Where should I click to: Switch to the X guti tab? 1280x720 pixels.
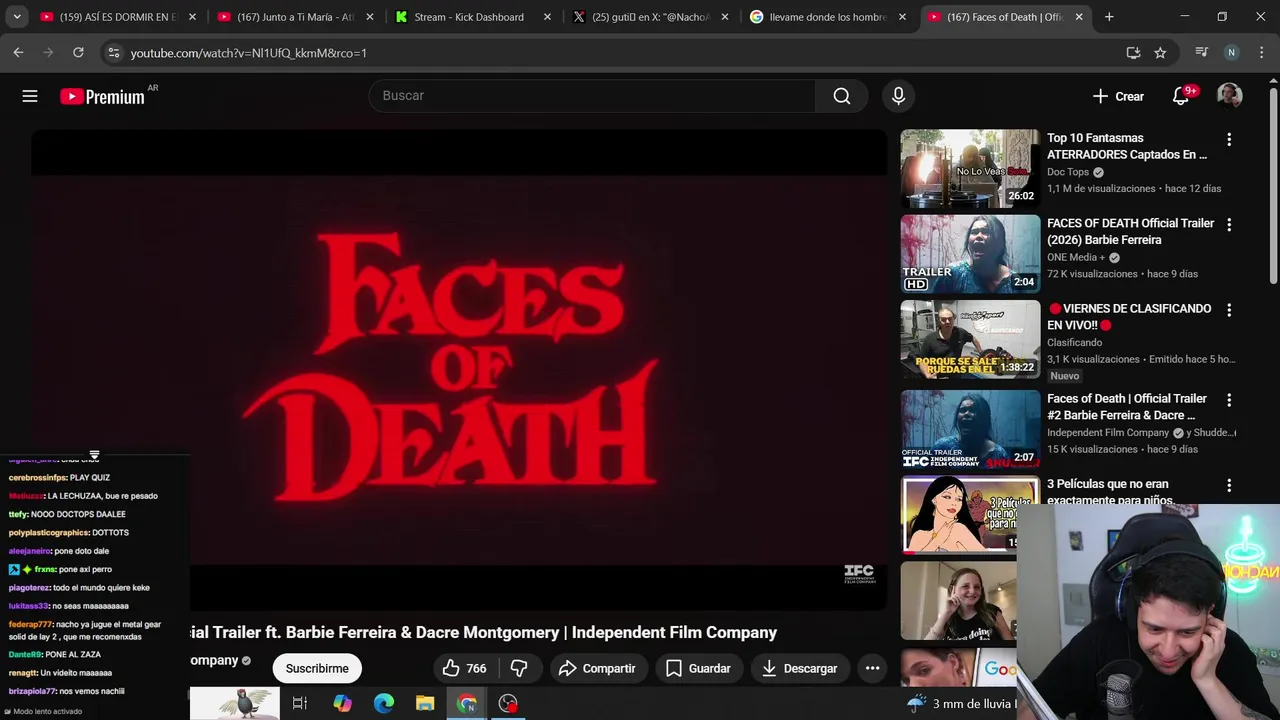pyautogui.click(x=650, y=17)
